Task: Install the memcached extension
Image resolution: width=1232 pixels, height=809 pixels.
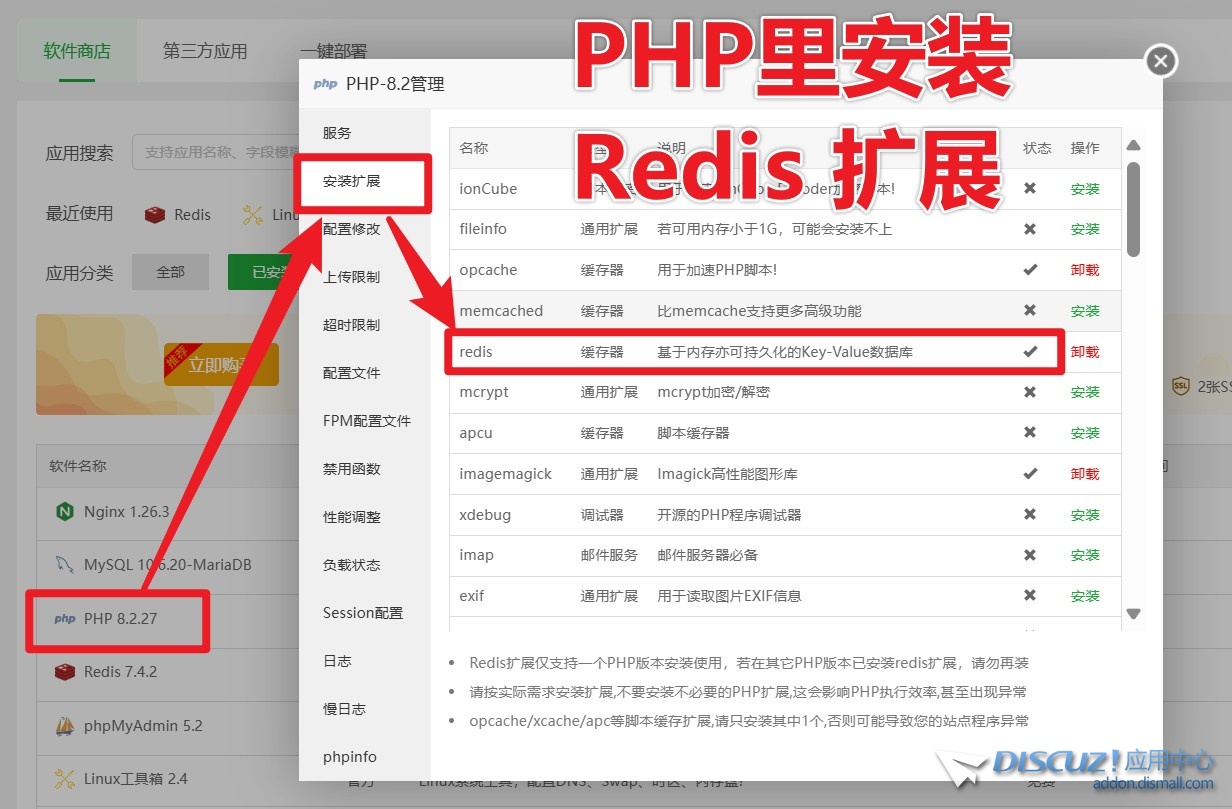Action: [1085, 311]
